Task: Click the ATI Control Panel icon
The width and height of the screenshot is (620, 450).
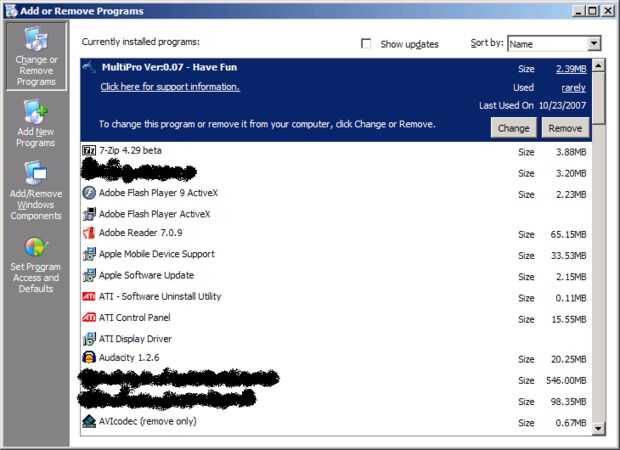Action: pos(89,318)
